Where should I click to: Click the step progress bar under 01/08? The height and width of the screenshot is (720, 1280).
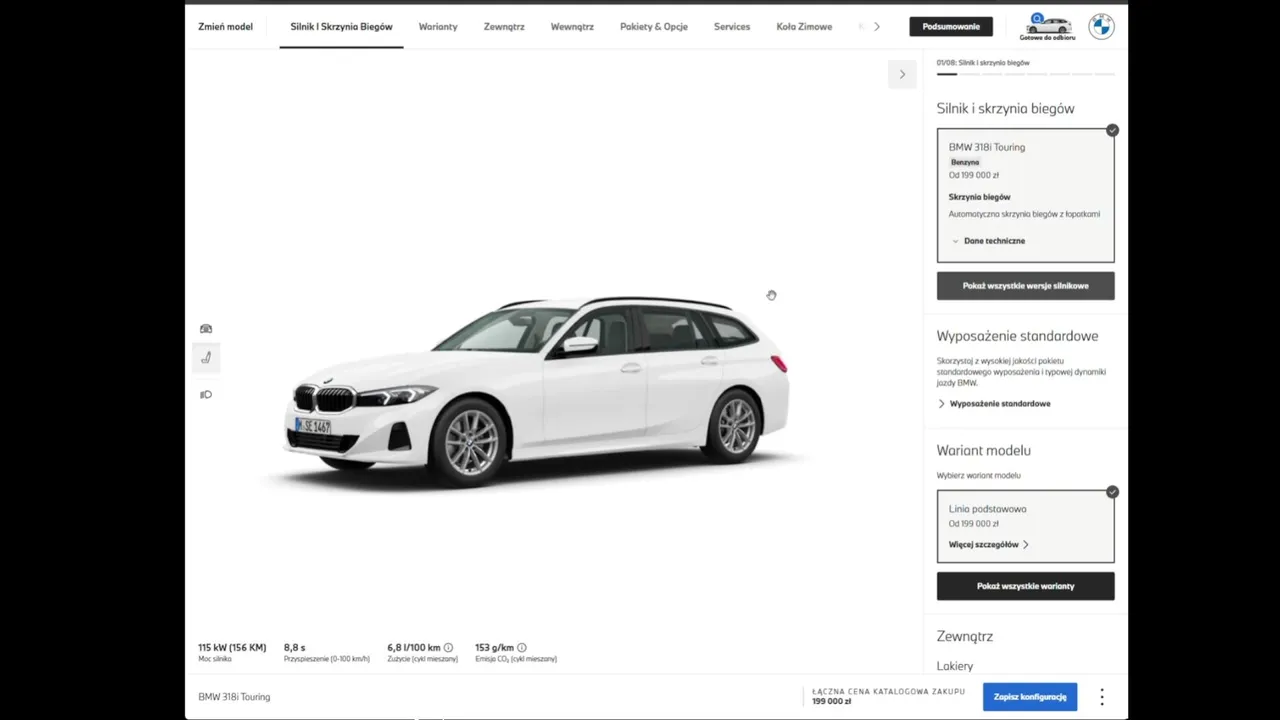point(1025,74)
